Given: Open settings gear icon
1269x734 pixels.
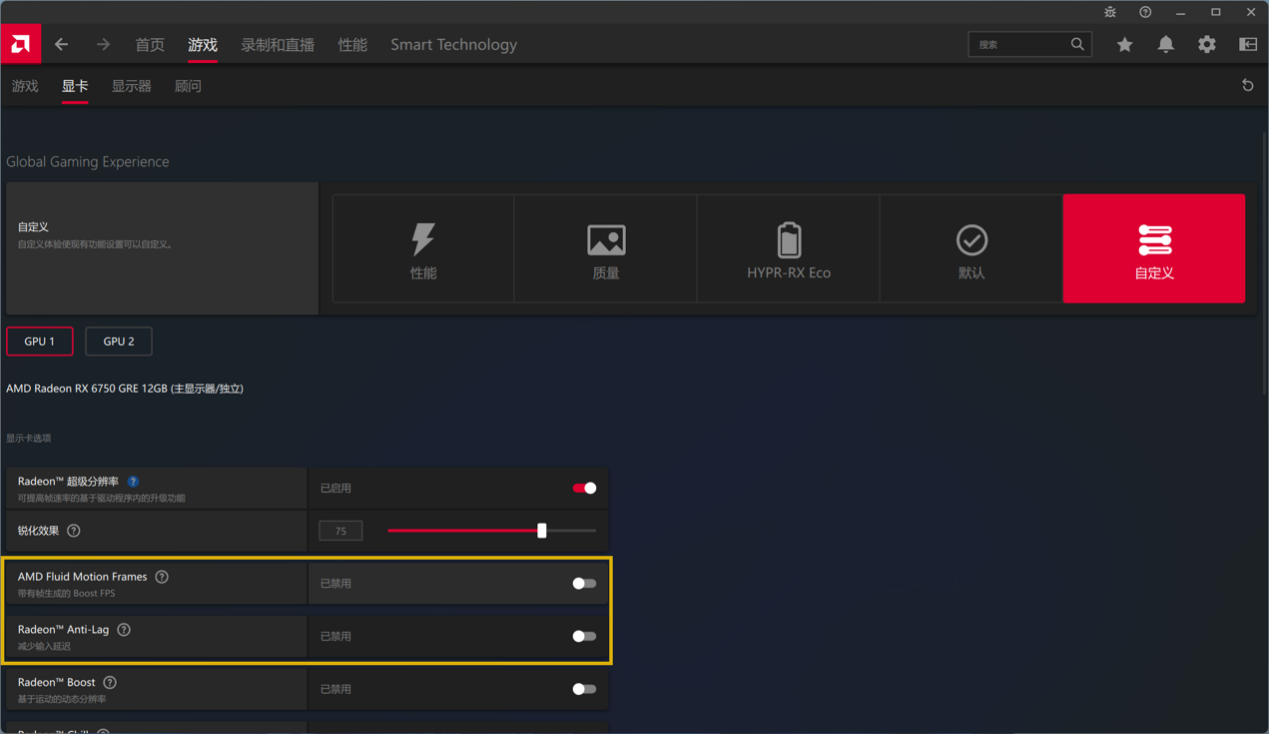Looking at the screenshot, I should tap(1207, 44).
